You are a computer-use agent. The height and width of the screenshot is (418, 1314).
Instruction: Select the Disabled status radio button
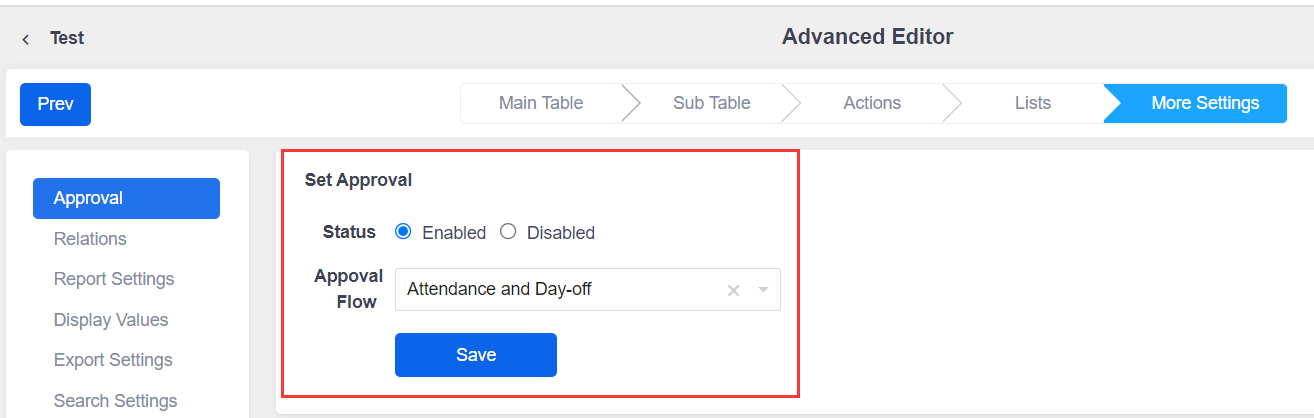click(x=508, y=232)
